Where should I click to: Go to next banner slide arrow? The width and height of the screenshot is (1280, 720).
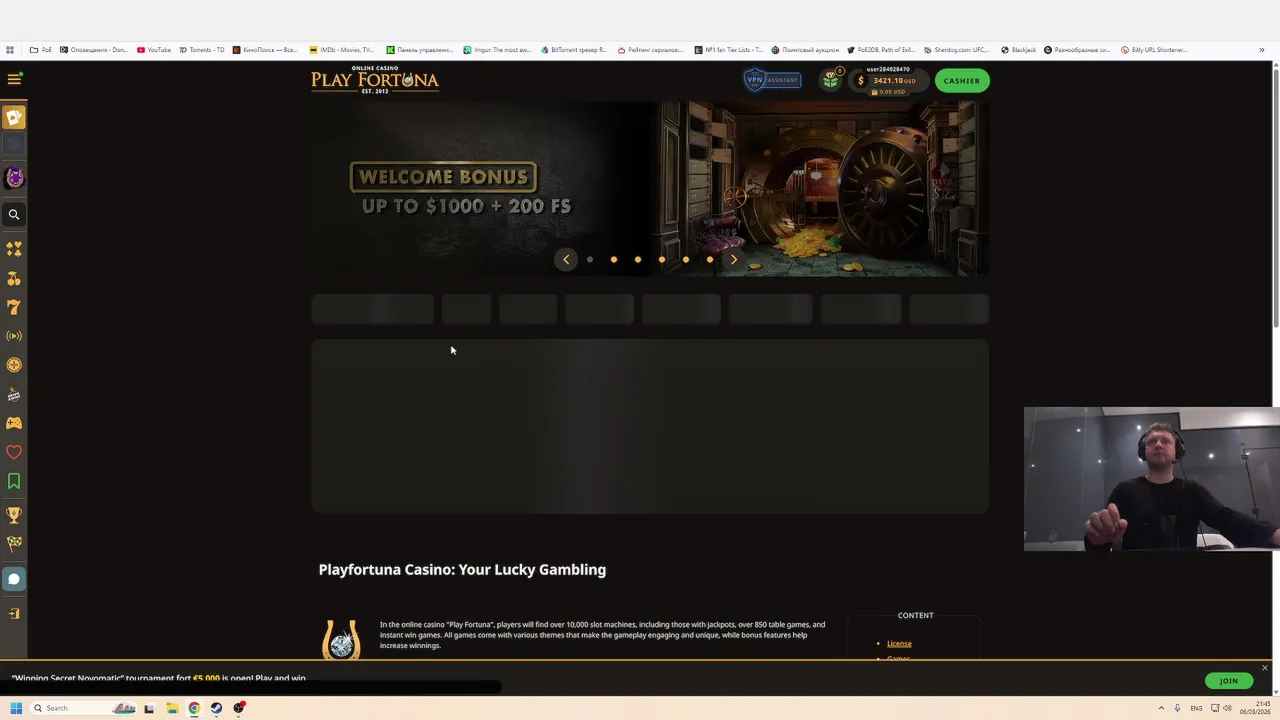[734, 260]
